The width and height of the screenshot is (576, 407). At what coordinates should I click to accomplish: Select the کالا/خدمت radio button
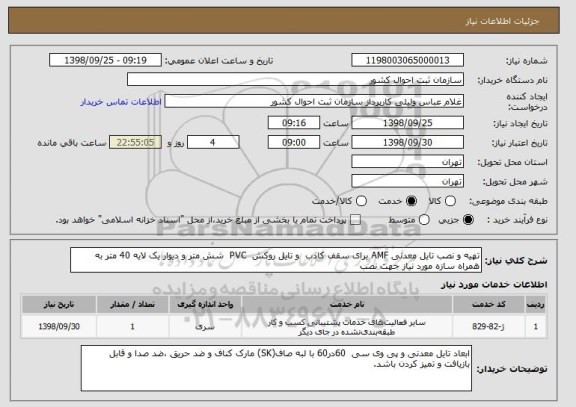[361, 201]
